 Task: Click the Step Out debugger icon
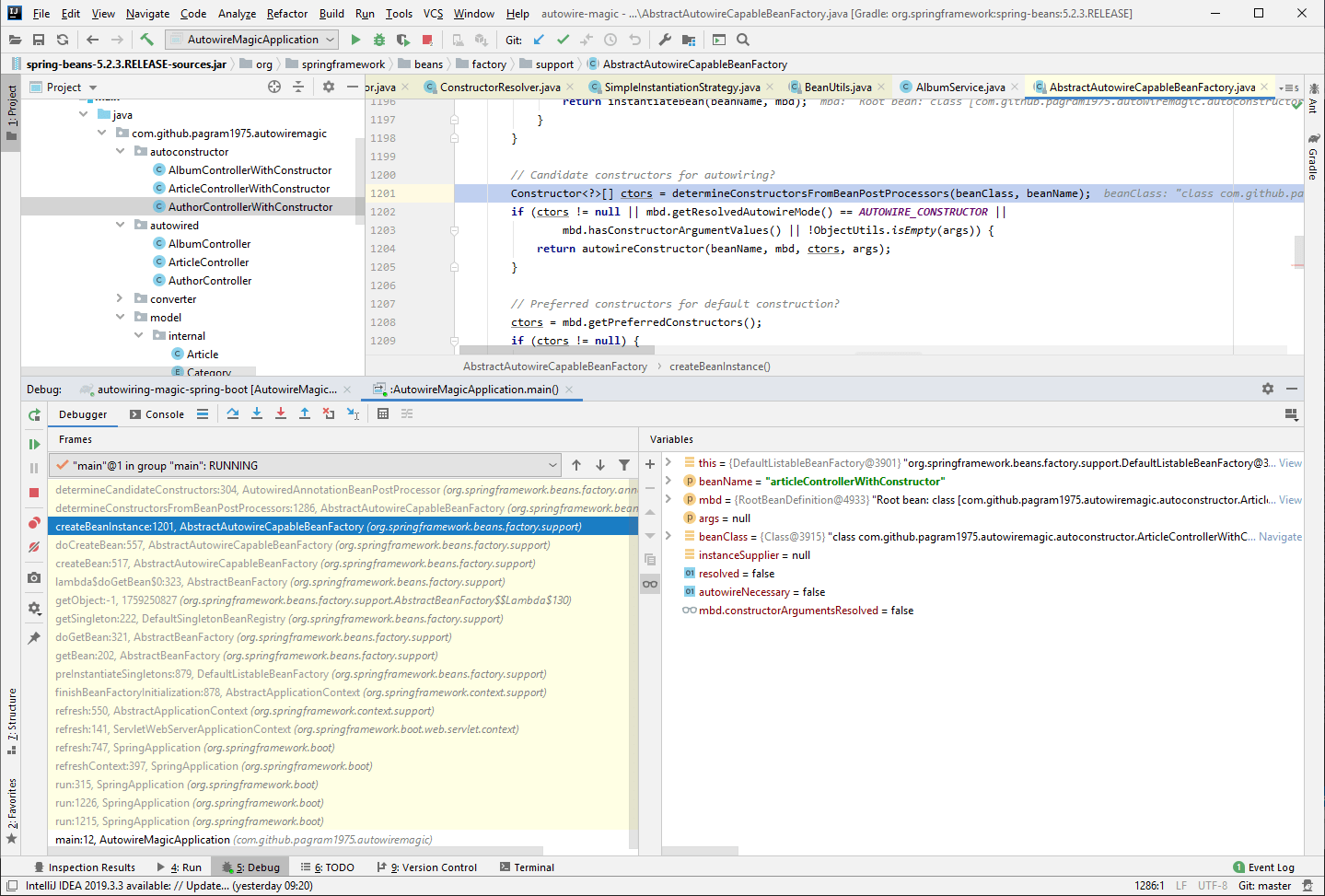pos(304,413)
